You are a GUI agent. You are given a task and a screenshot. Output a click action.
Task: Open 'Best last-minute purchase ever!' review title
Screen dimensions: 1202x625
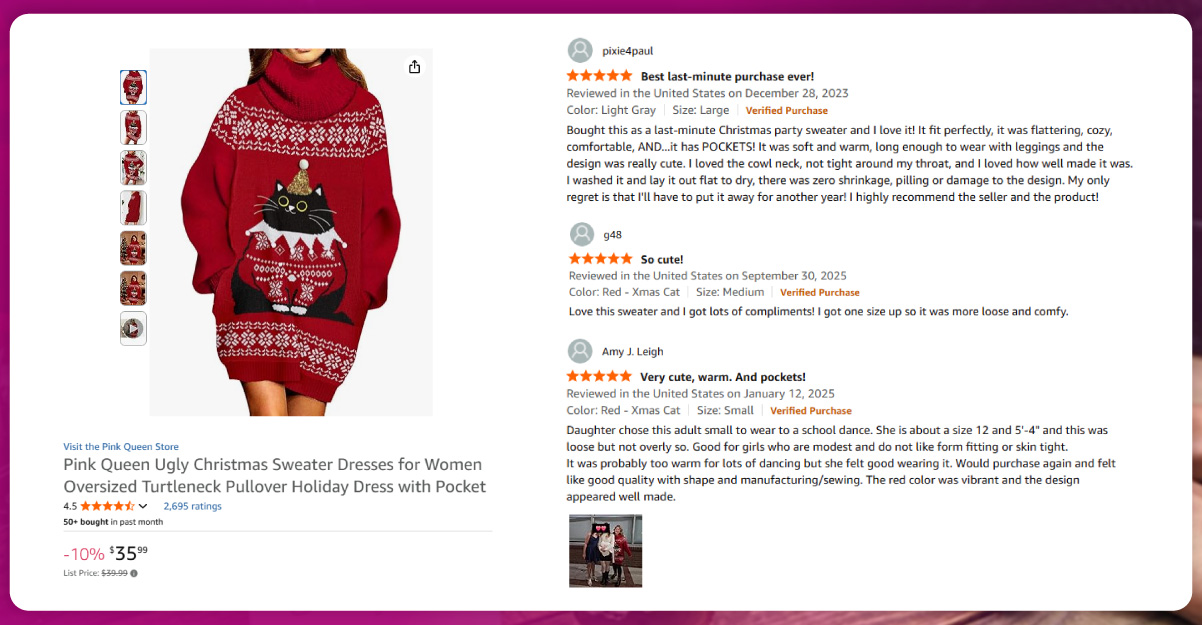pyautogui.click(x=727, y=76)
